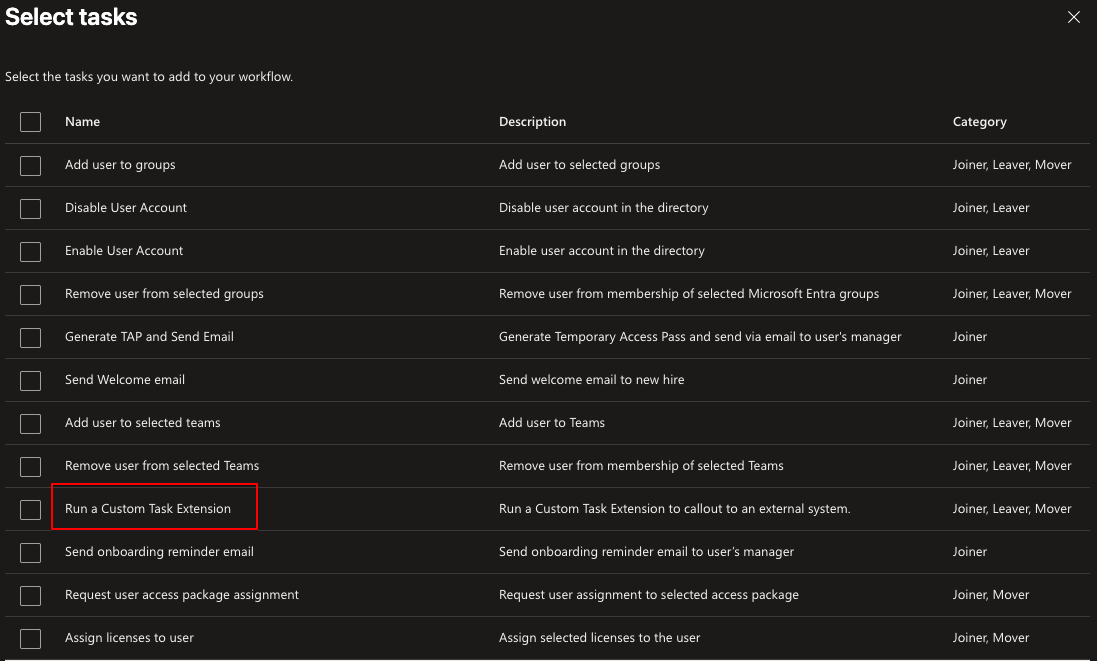
Task: Close the Select tasks panel
Action: [1073, 17]
